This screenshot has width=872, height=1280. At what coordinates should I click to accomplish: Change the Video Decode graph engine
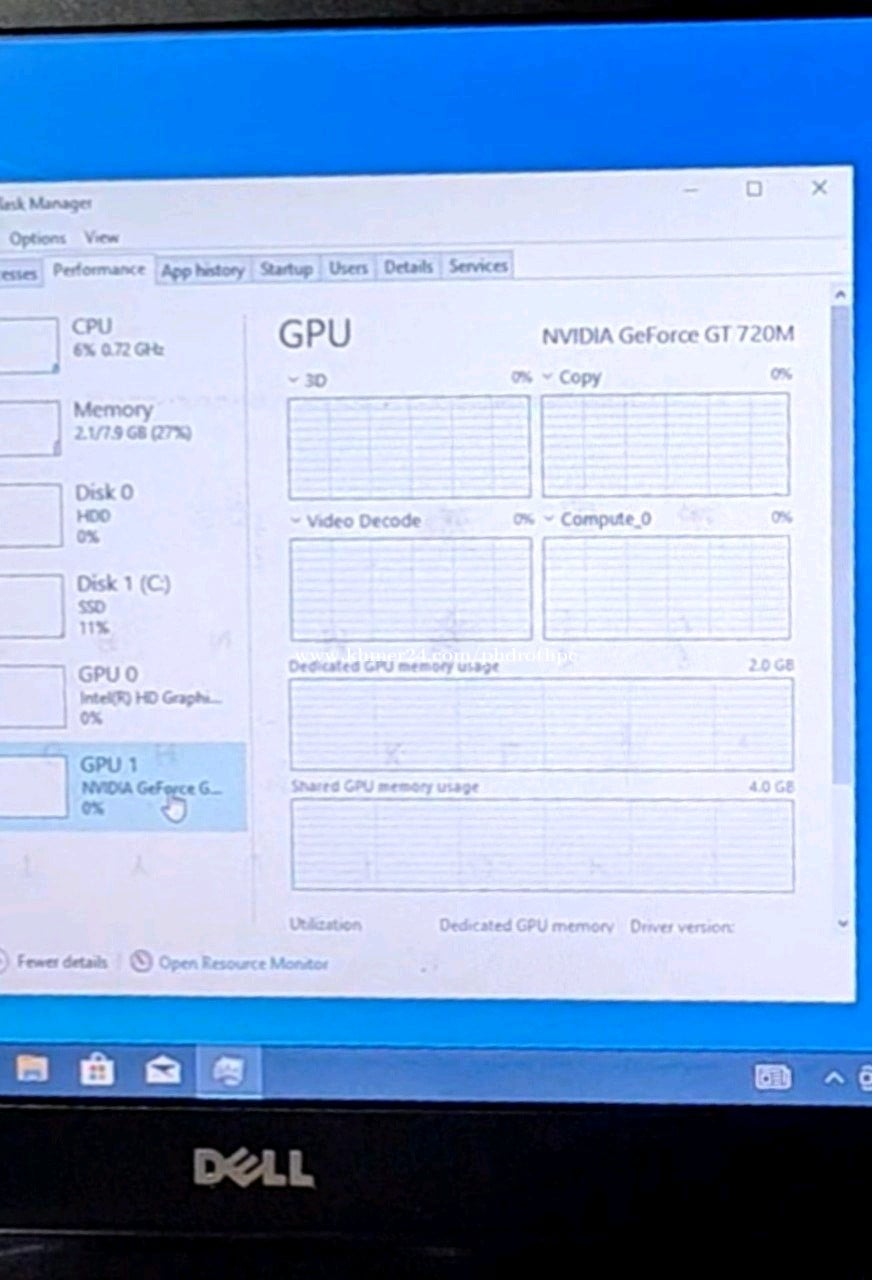point(296,521)
